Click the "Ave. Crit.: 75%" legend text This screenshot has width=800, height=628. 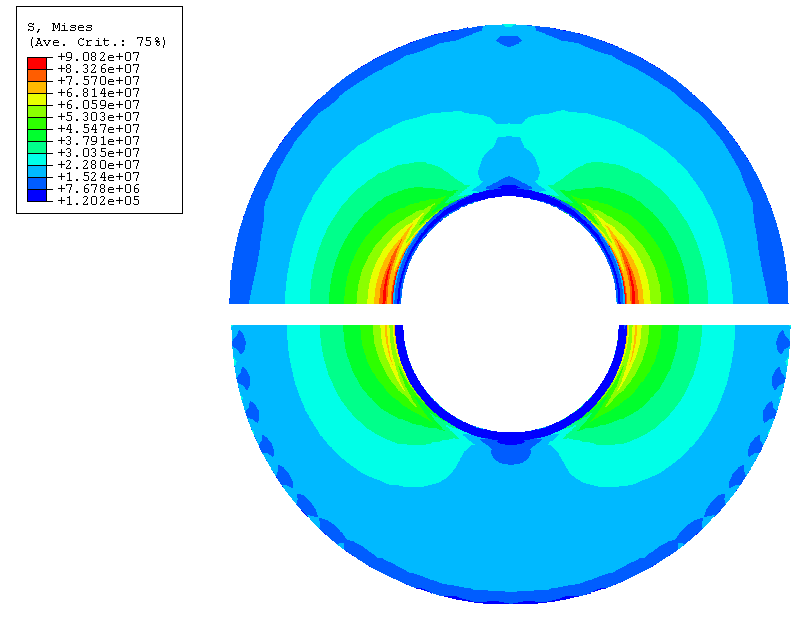(97, 42)
